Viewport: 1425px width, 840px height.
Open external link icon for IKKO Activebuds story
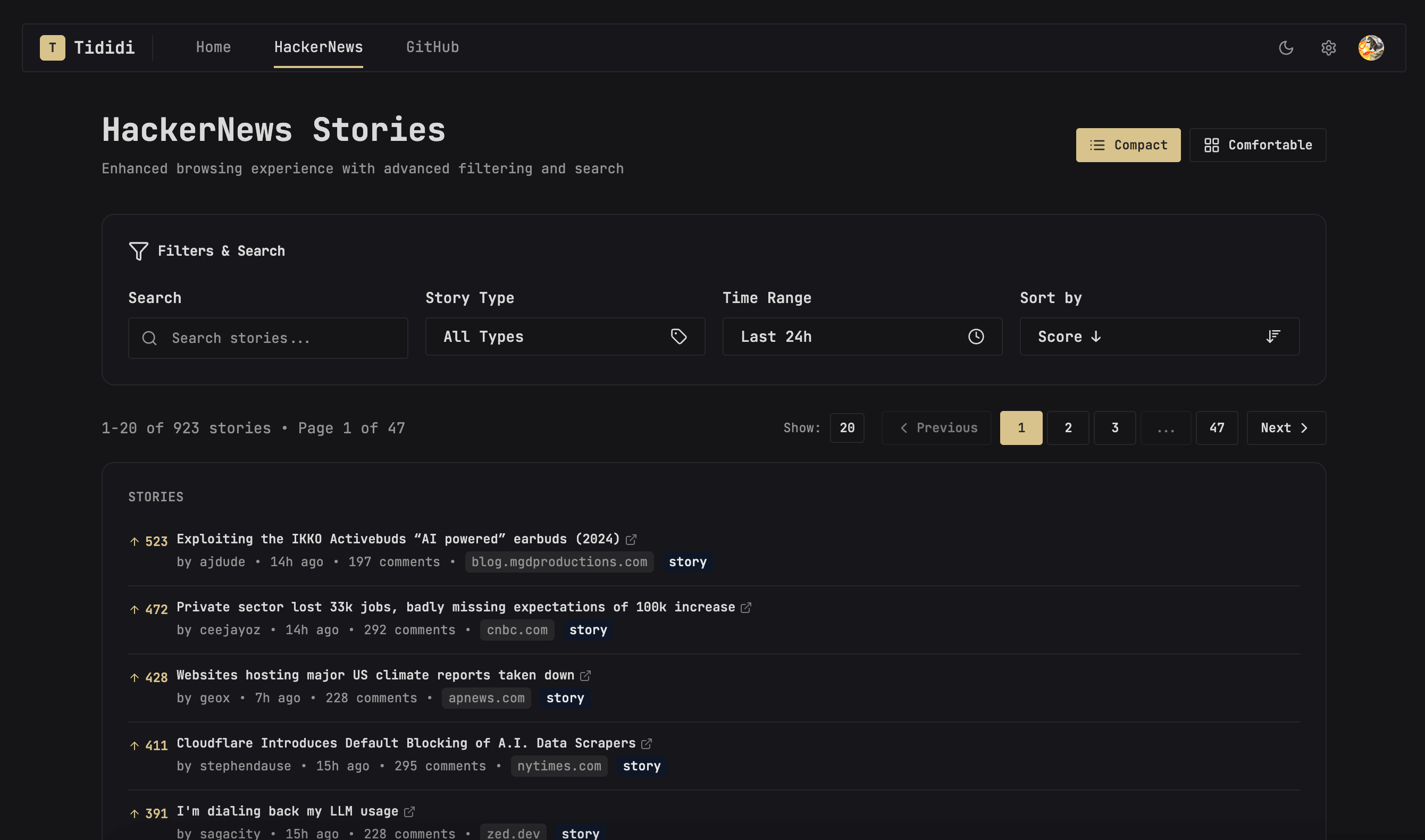631,540
